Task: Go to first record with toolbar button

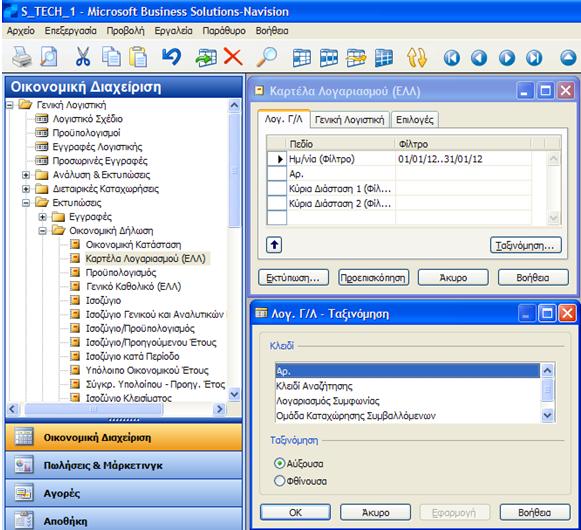Action: pyautogui.click(x=451, y=58)
